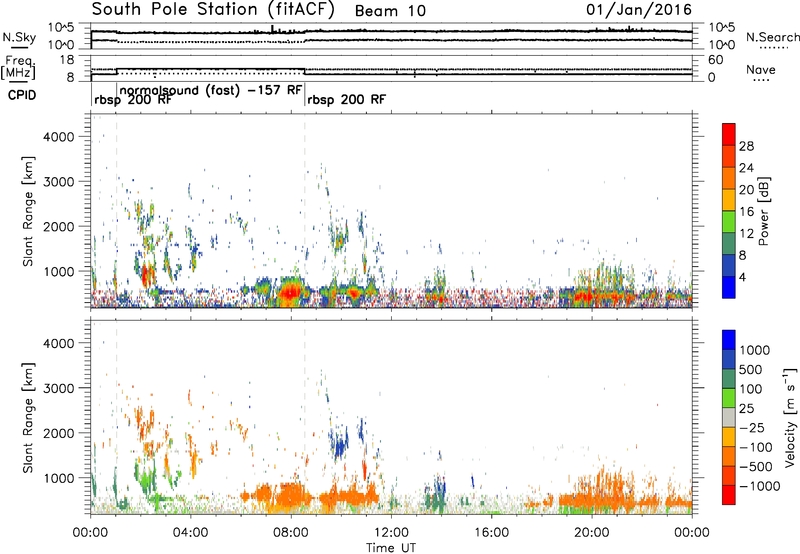800x554 pixels.
Task: Click the '12:00' time tick label
Action: pyautogui.click(x=391, y=533)
